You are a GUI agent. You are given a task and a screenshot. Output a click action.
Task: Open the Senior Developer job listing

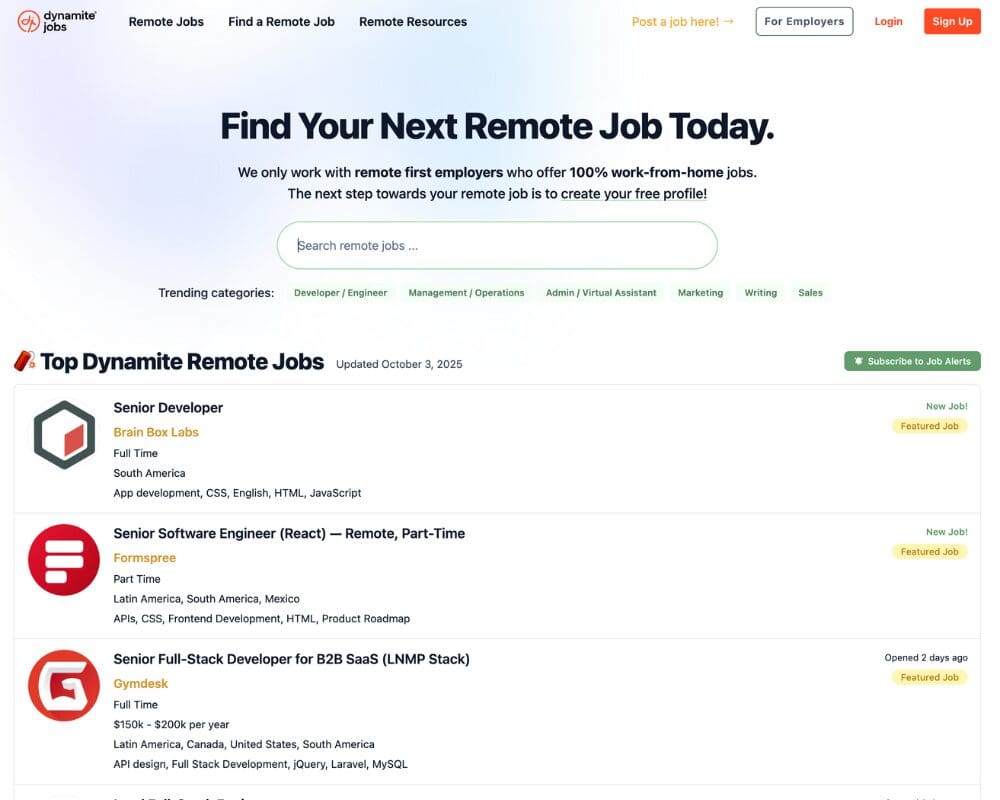(x=168, y=408)
